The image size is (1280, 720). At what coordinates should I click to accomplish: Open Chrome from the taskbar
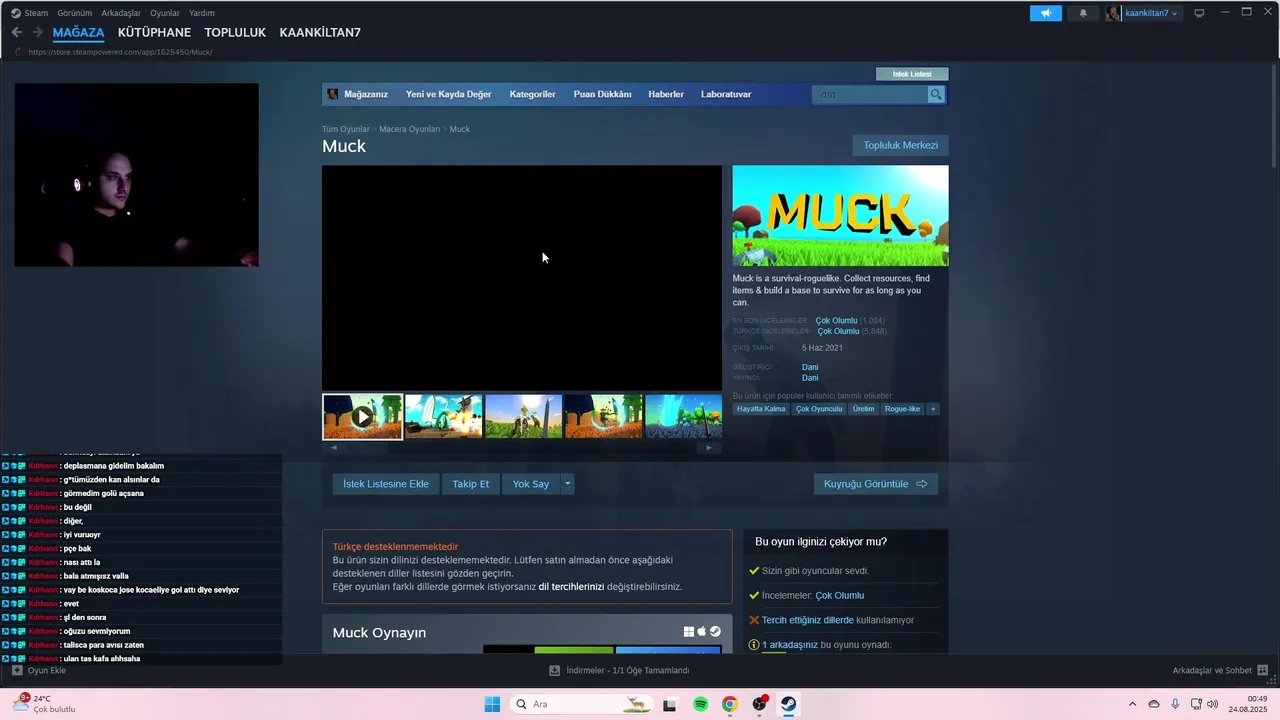730,704
